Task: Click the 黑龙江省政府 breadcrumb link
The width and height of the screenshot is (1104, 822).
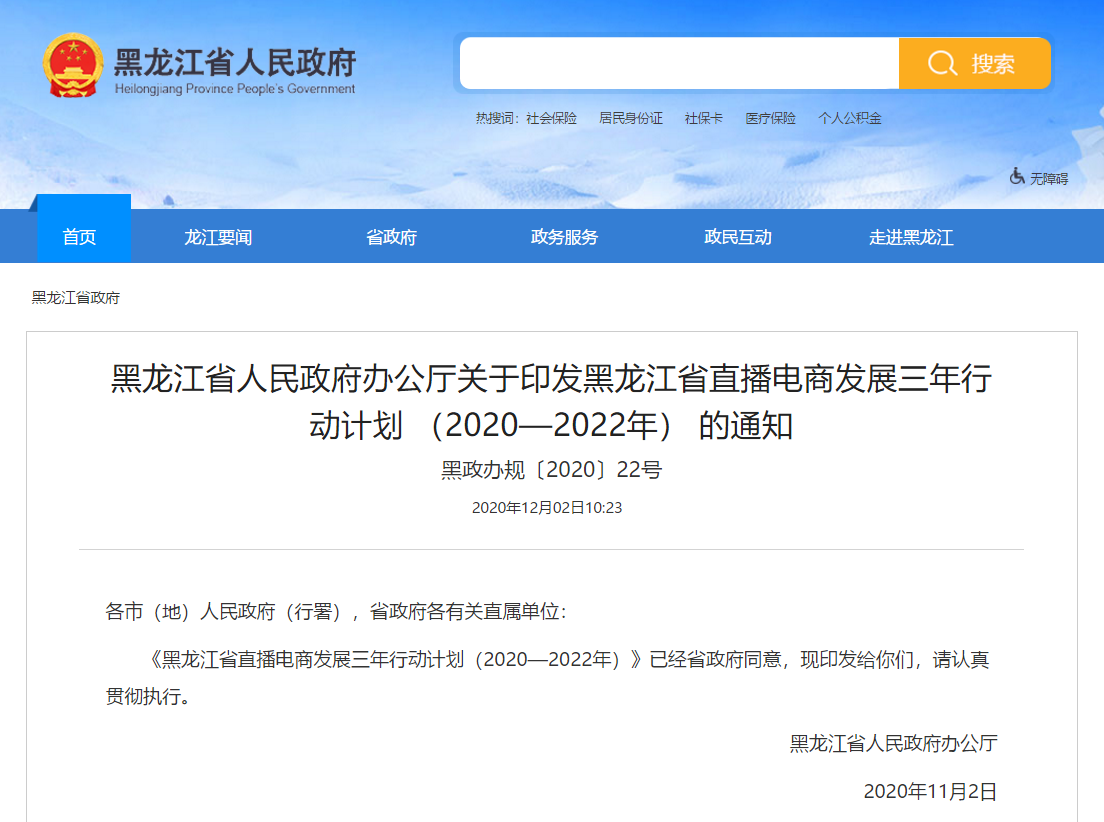Action: (x=76, y=298)
